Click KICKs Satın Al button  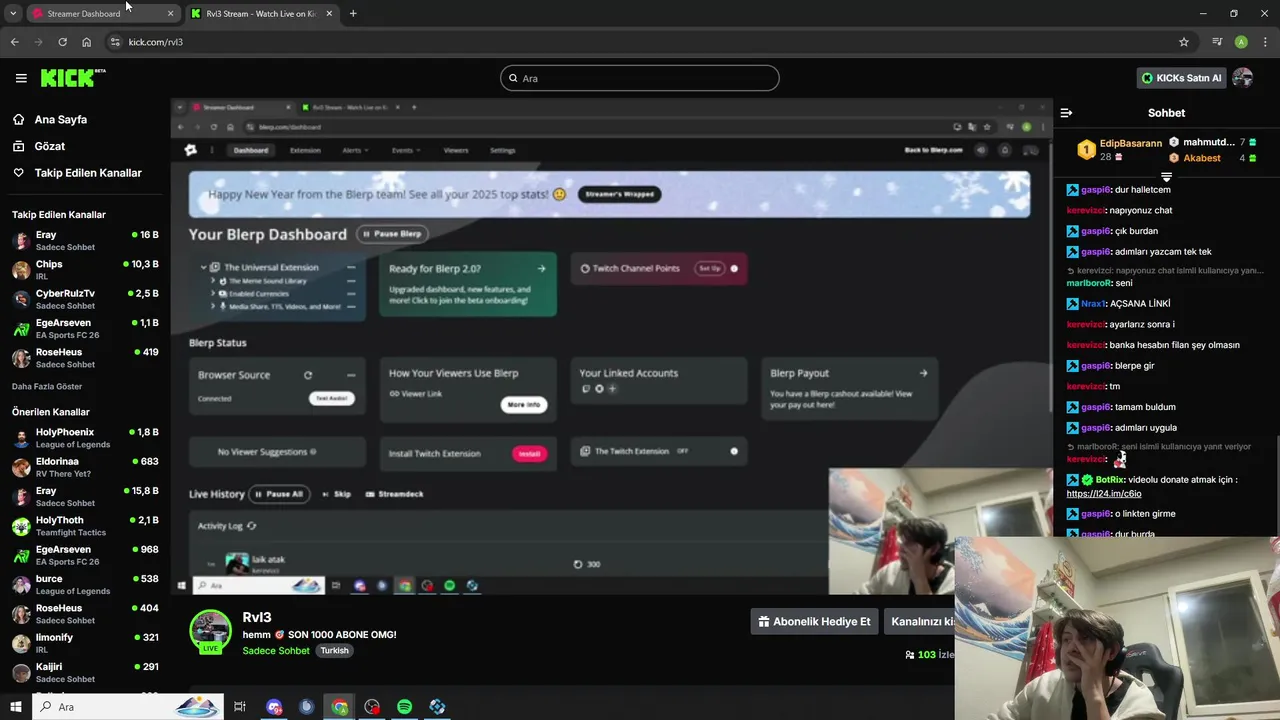(1181, 78)
